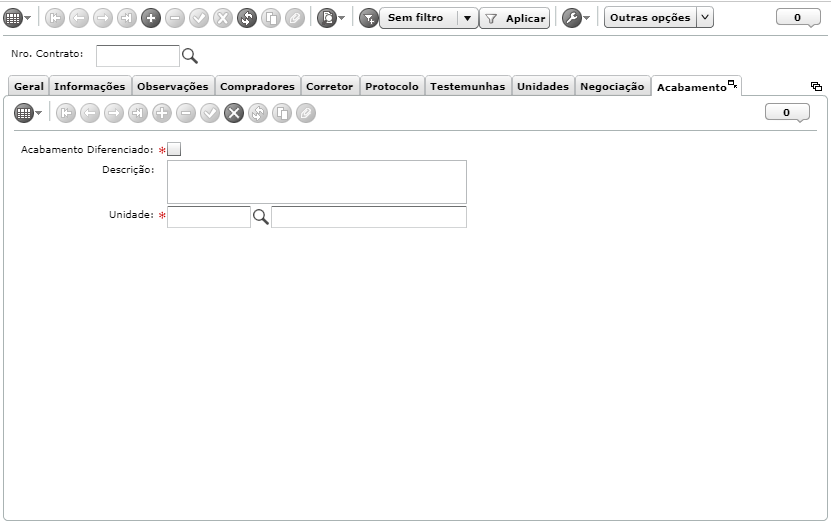Click the add filter funnel icon

(x=368, y=18)
